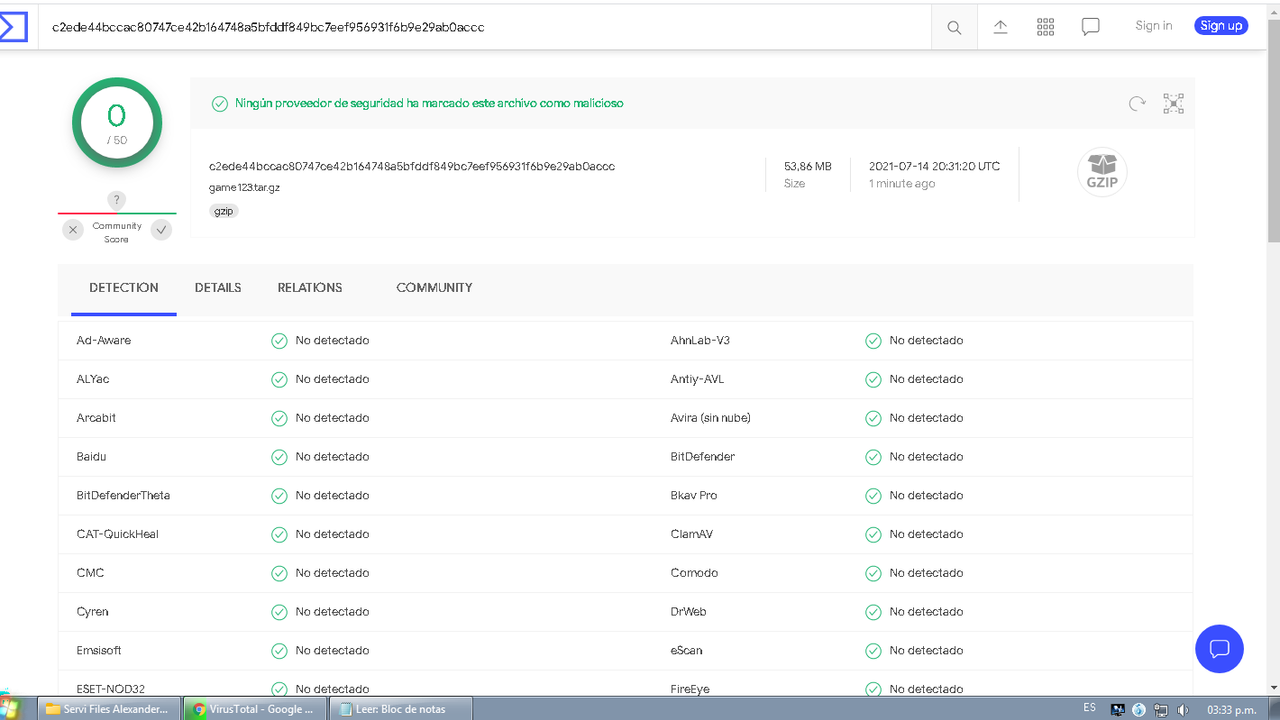The image size is (1280, 720).
Task: Open Servi Files Alexander taskbar folder
Action: coord(111,709)
